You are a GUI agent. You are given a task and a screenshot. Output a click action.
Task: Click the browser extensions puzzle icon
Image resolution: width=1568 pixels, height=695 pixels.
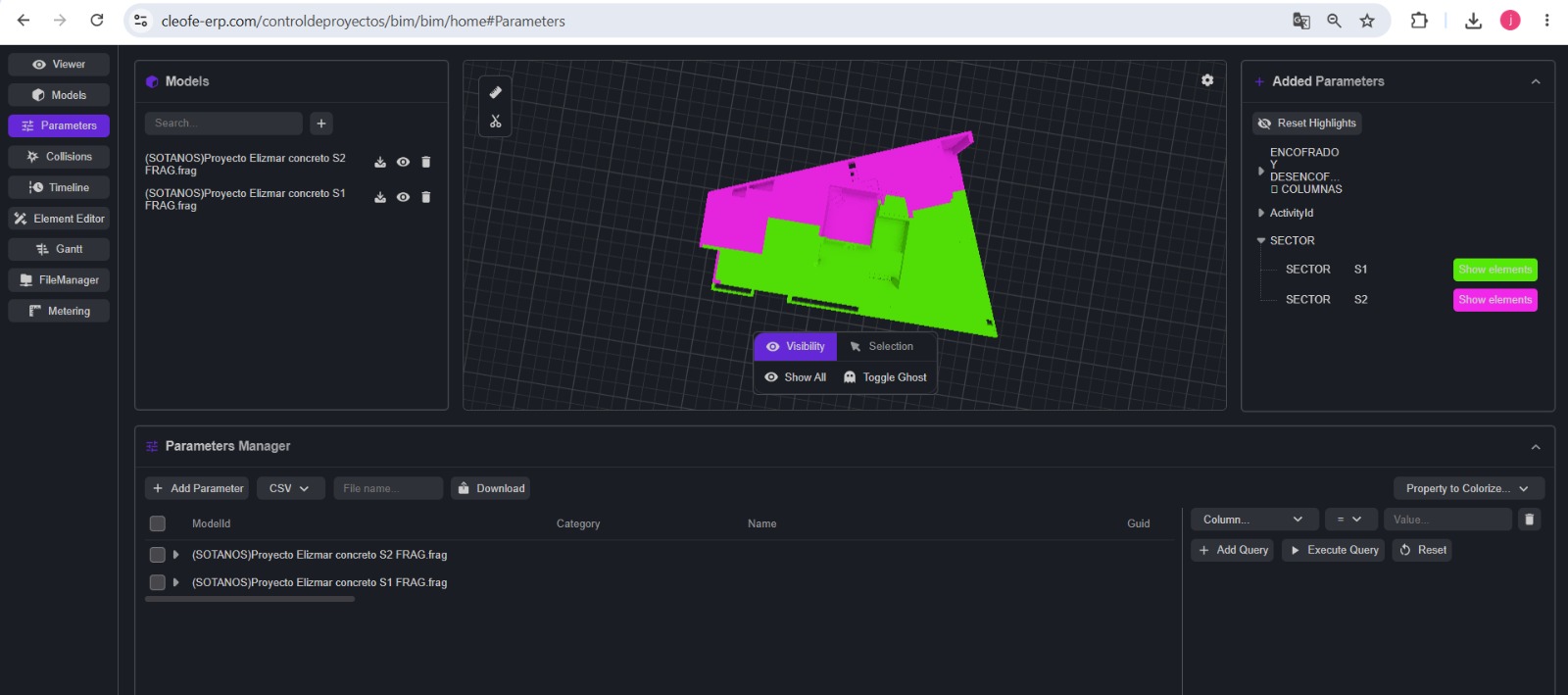1418,21
